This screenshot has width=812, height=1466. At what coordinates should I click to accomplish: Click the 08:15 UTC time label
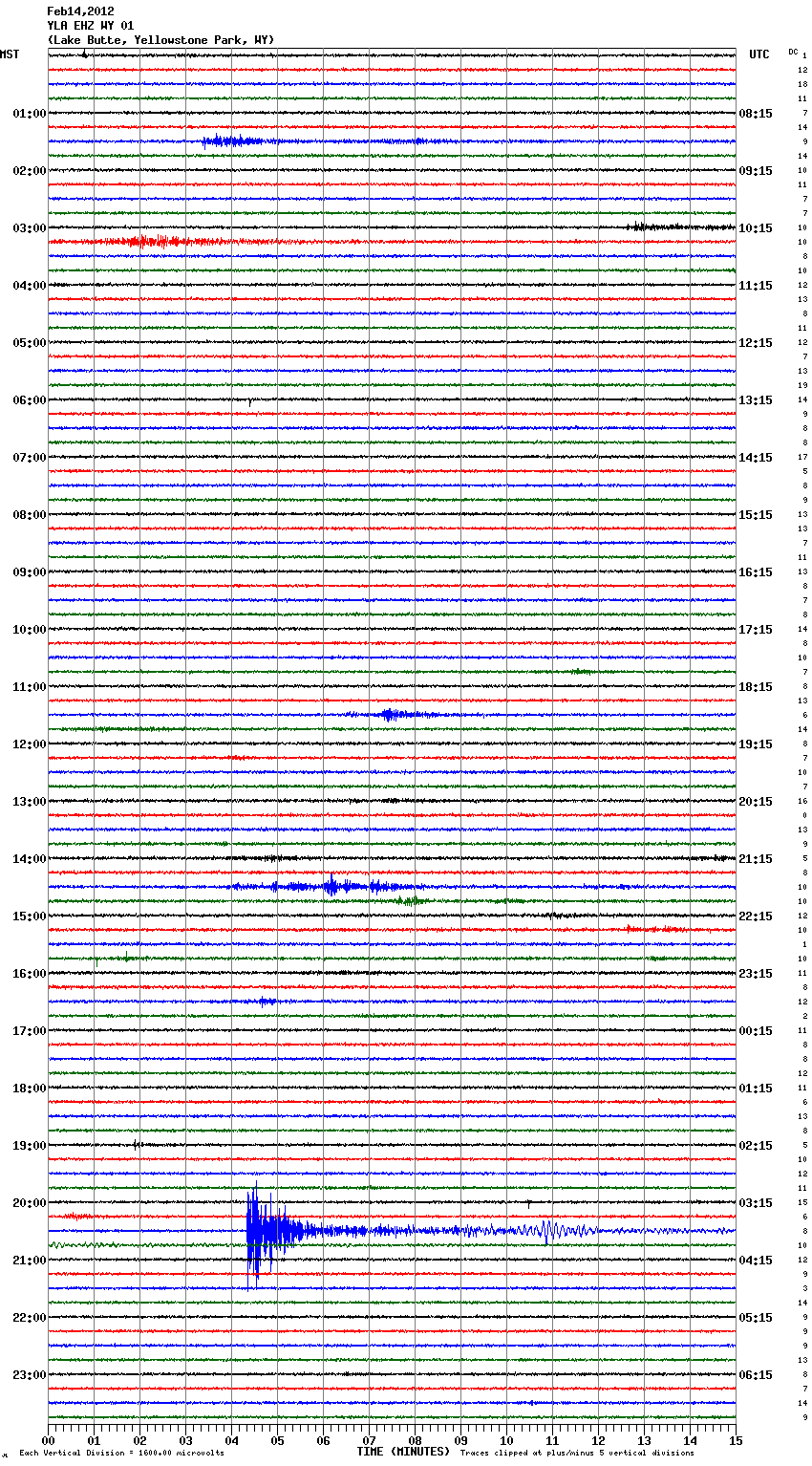pyautogui.click(x=756, y=114)
